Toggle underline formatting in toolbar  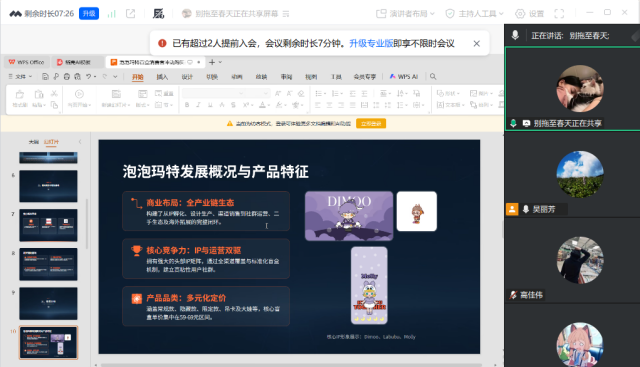(210, 105)
